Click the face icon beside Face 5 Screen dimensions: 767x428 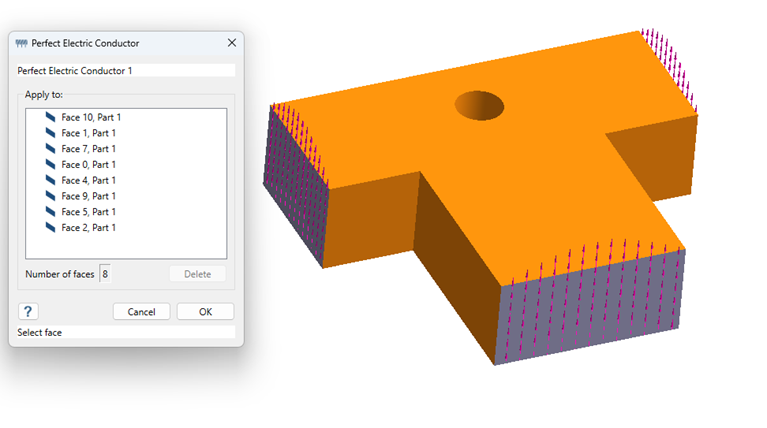point(50,211)
